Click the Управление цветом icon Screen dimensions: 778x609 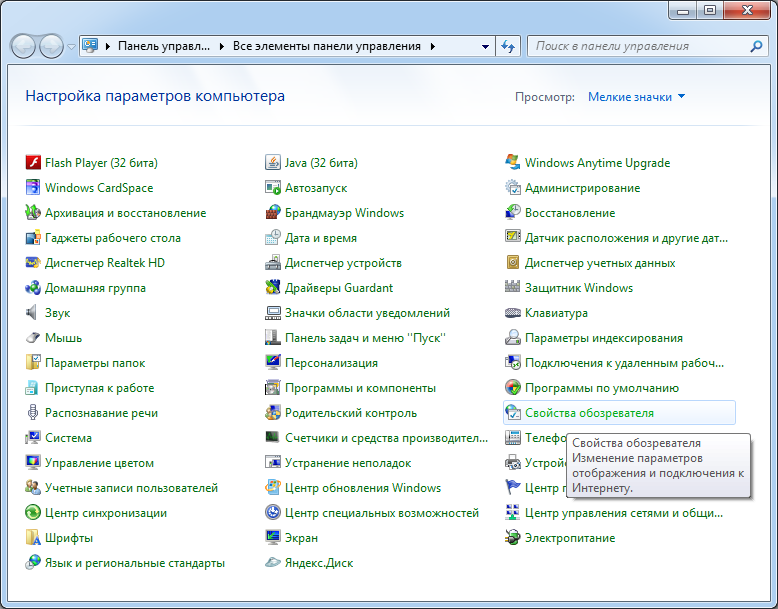pos(33,463)
